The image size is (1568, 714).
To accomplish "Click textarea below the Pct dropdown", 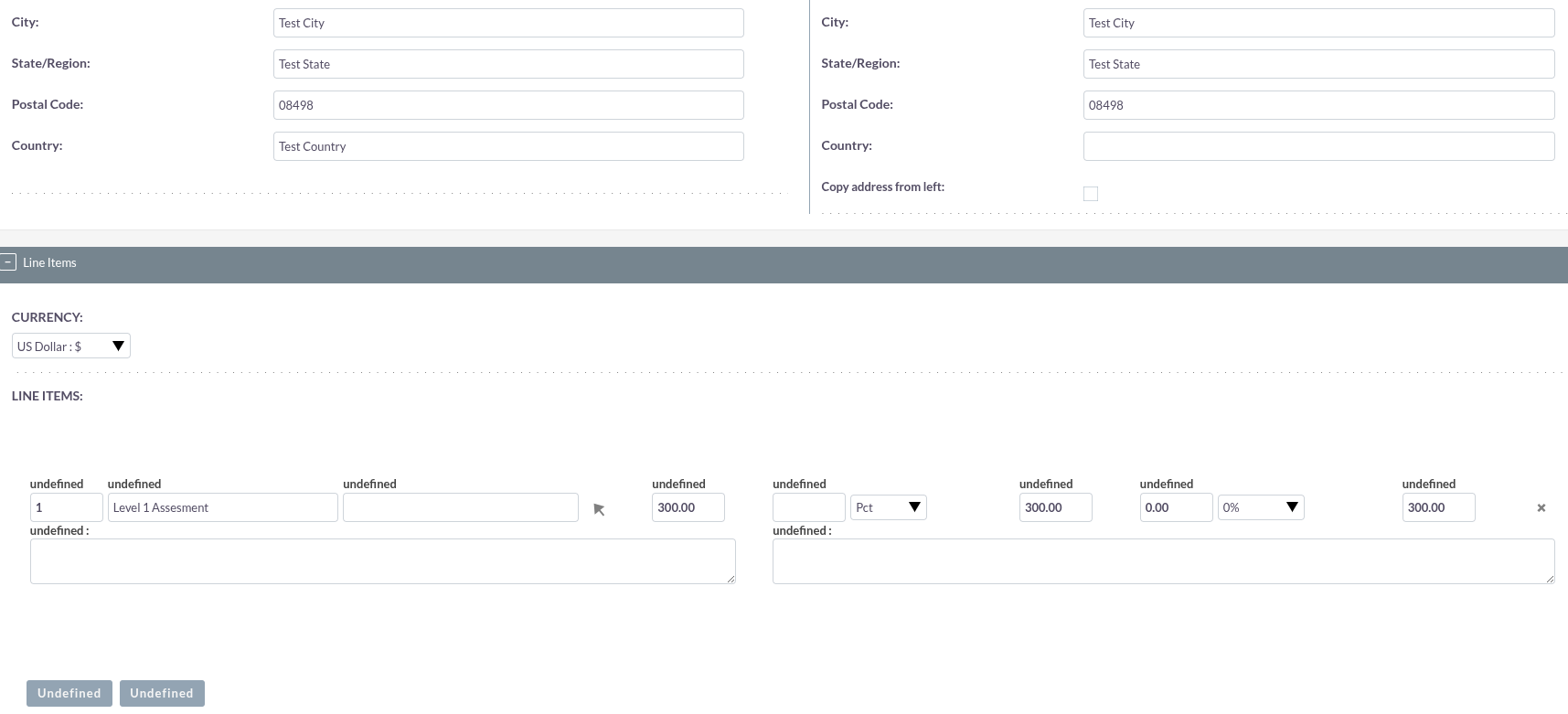I will 1162,560.
